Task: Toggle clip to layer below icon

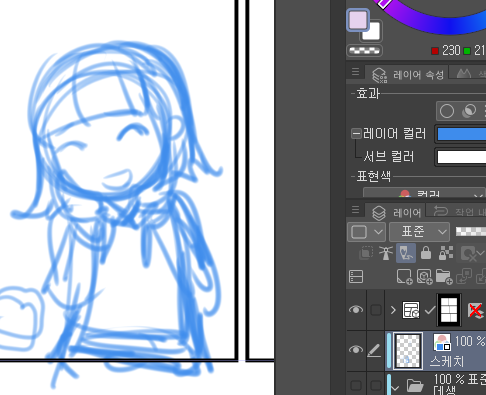Action: point(366,253)
